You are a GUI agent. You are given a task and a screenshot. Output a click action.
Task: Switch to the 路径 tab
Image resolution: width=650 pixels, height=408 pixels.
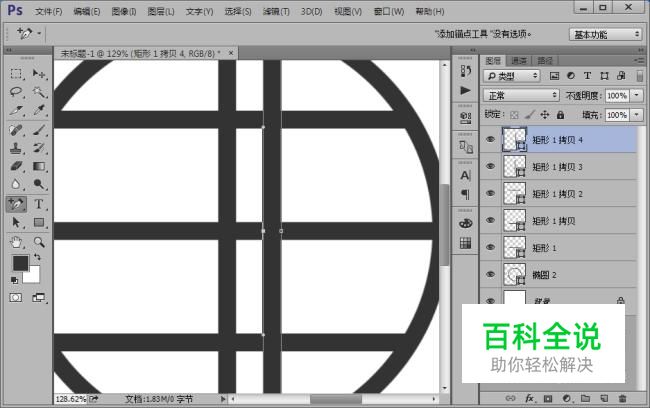pyautogui.click(x=545, y=61)
